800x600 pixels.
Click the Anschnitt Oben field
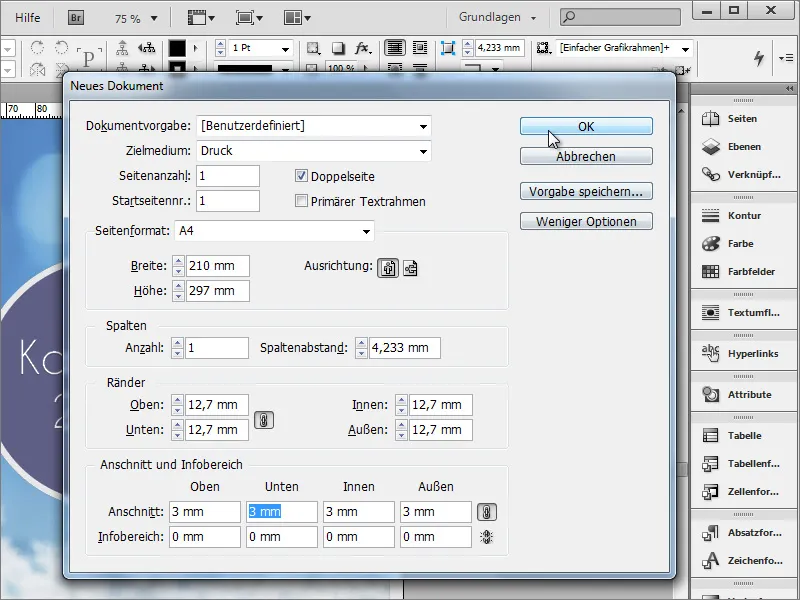(x=205, y=512)
